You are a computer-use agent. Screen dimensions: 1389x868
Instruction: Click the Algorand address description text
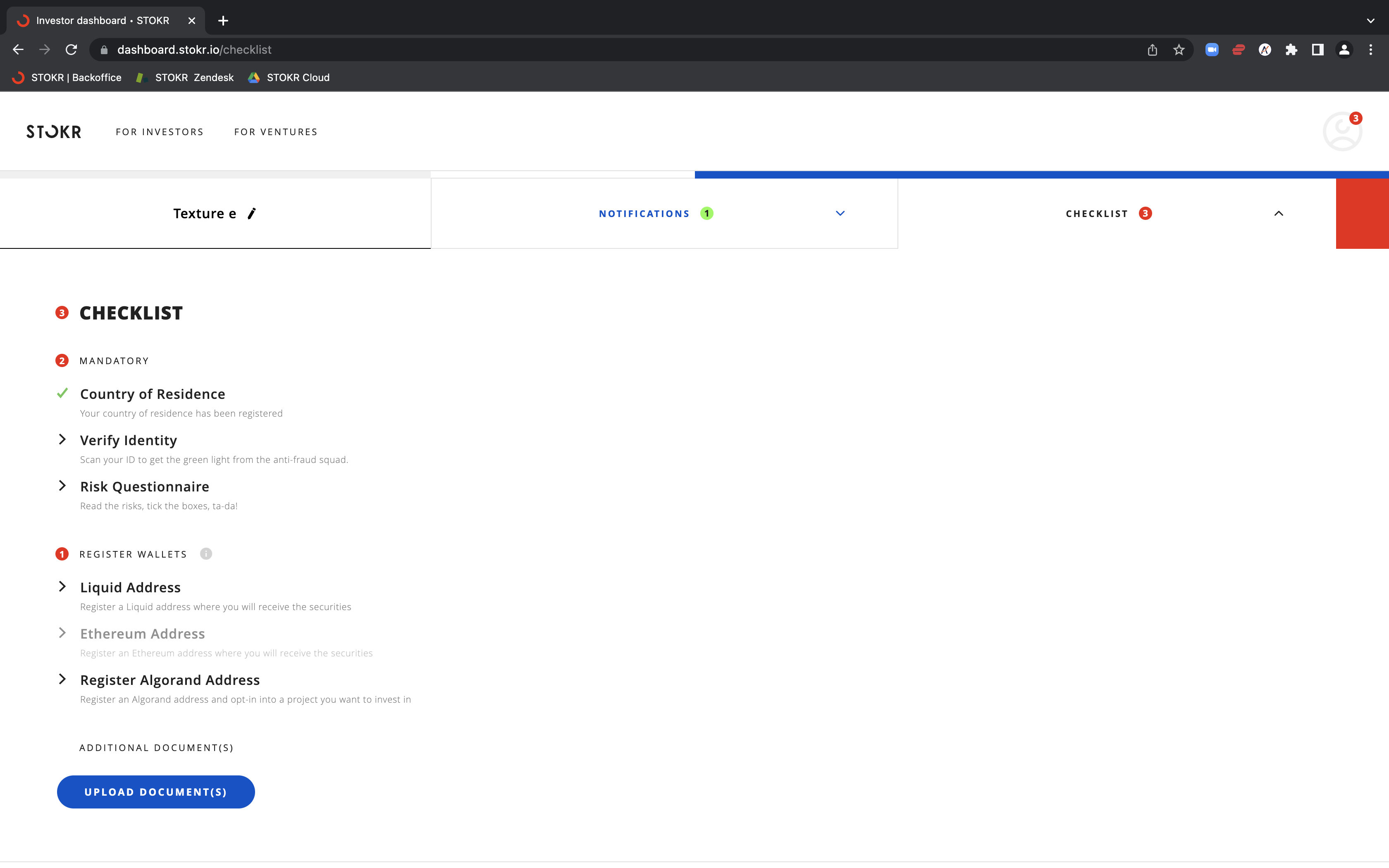tap(246, 700)
